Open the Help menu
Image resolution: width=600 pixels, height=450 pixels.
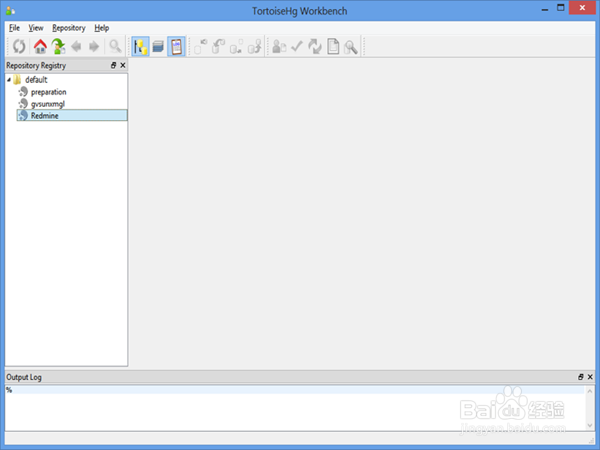pyautogui.click(x=102, y=28)
